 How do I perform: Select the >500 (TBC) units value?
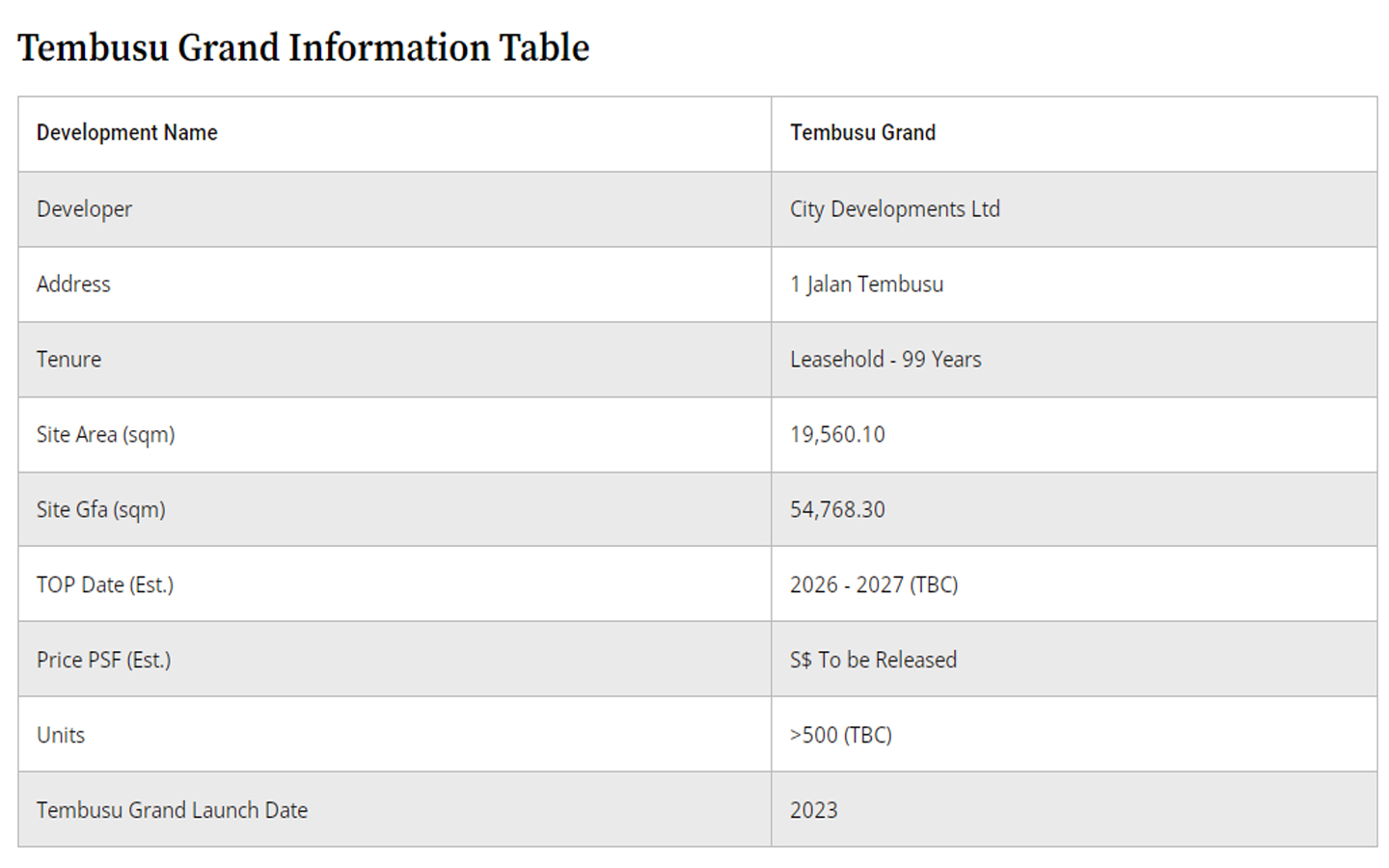coord(840,736)
